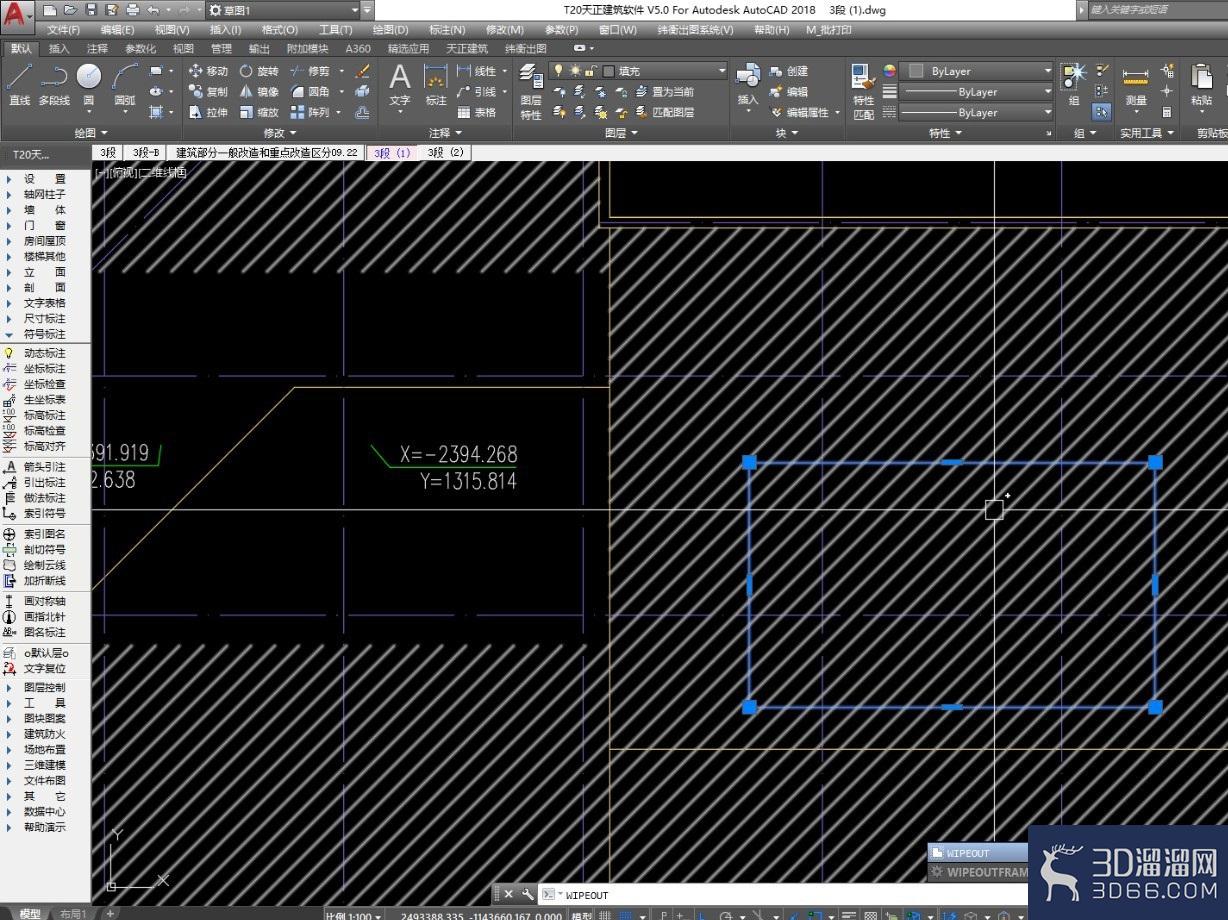Switch to the 注释 ribbon tab

click(x=97, y=48)
